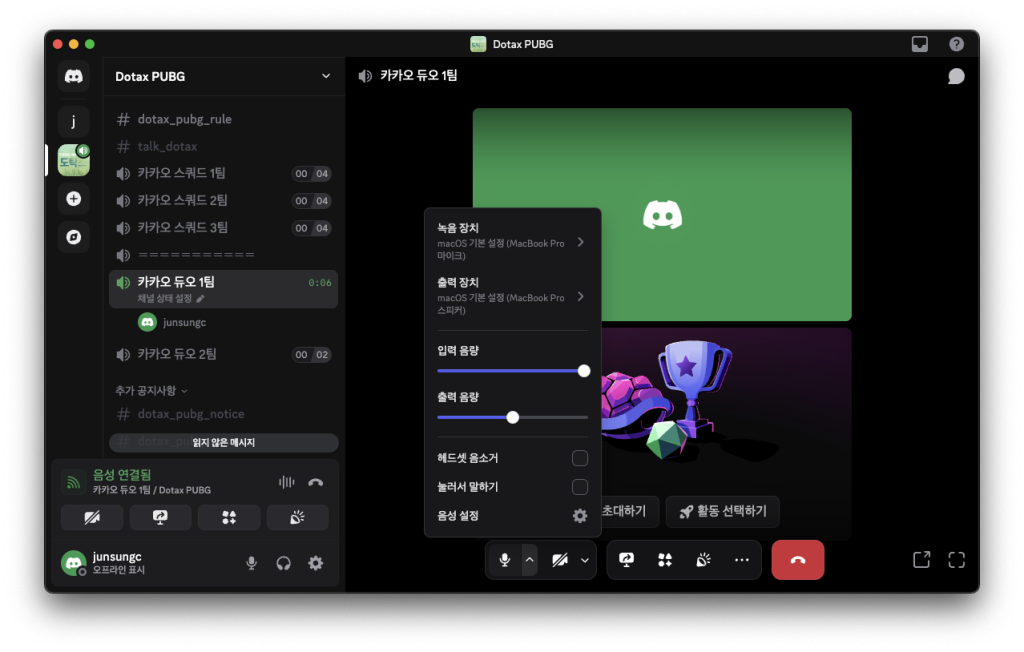Collapse the 추가 공지사항 category
This screenshot has width=1024, height=652.
152,390
